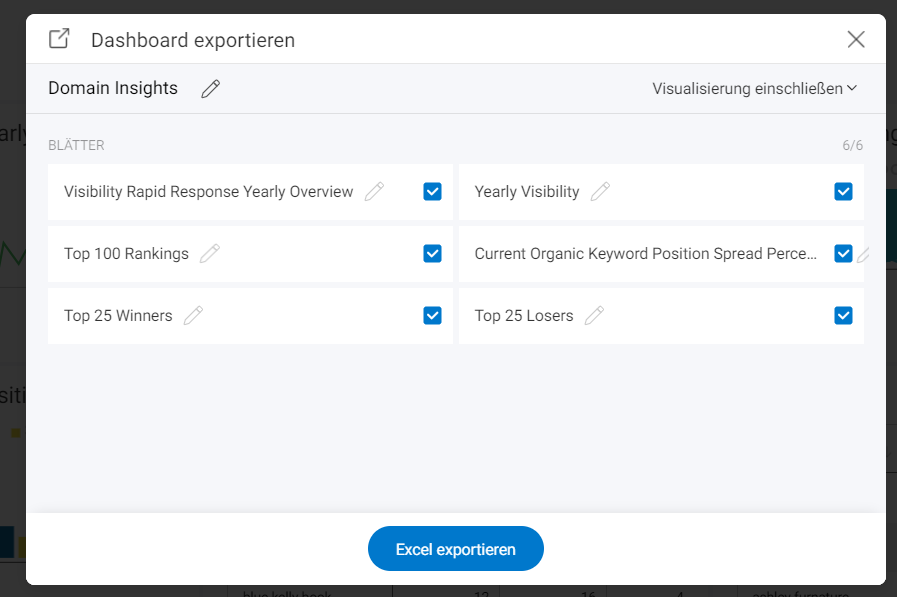Click Current Organic Keyword Position Spread label
The width and height of the screenshot is (897, 597).
[646, 253]
